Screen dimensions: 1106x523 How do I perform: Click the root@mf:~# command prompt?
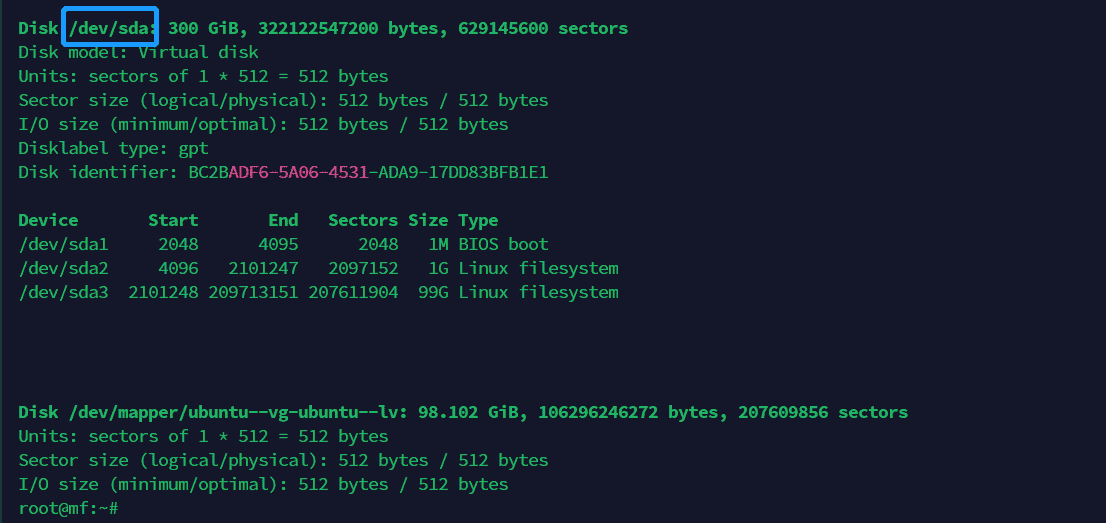[x=68, y=508]
